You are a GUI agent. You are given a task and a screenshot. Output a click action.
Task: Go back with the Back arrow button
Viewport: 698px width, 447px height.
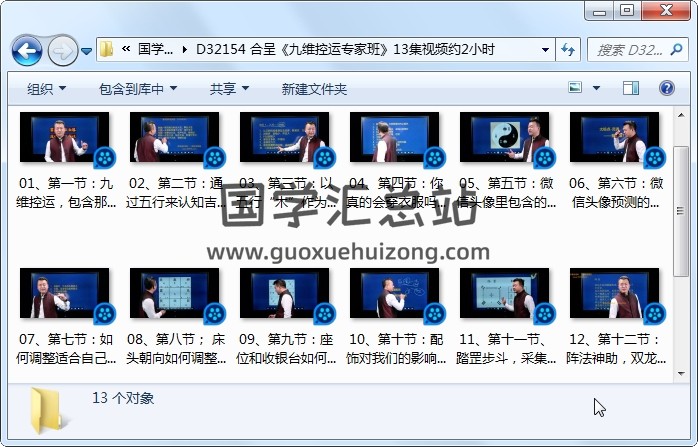(x=27, y=51)
